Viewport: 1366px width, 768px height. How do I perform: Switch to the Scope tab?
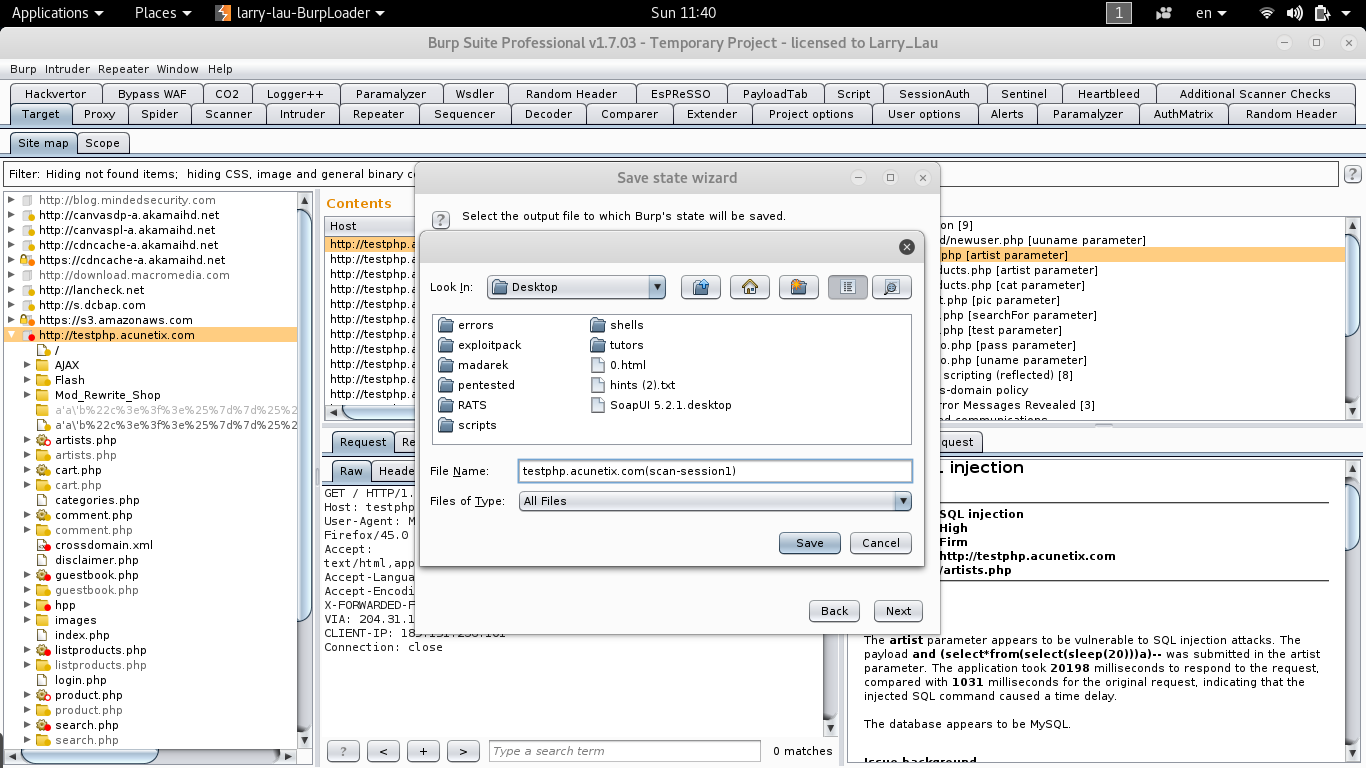[102, 143]
